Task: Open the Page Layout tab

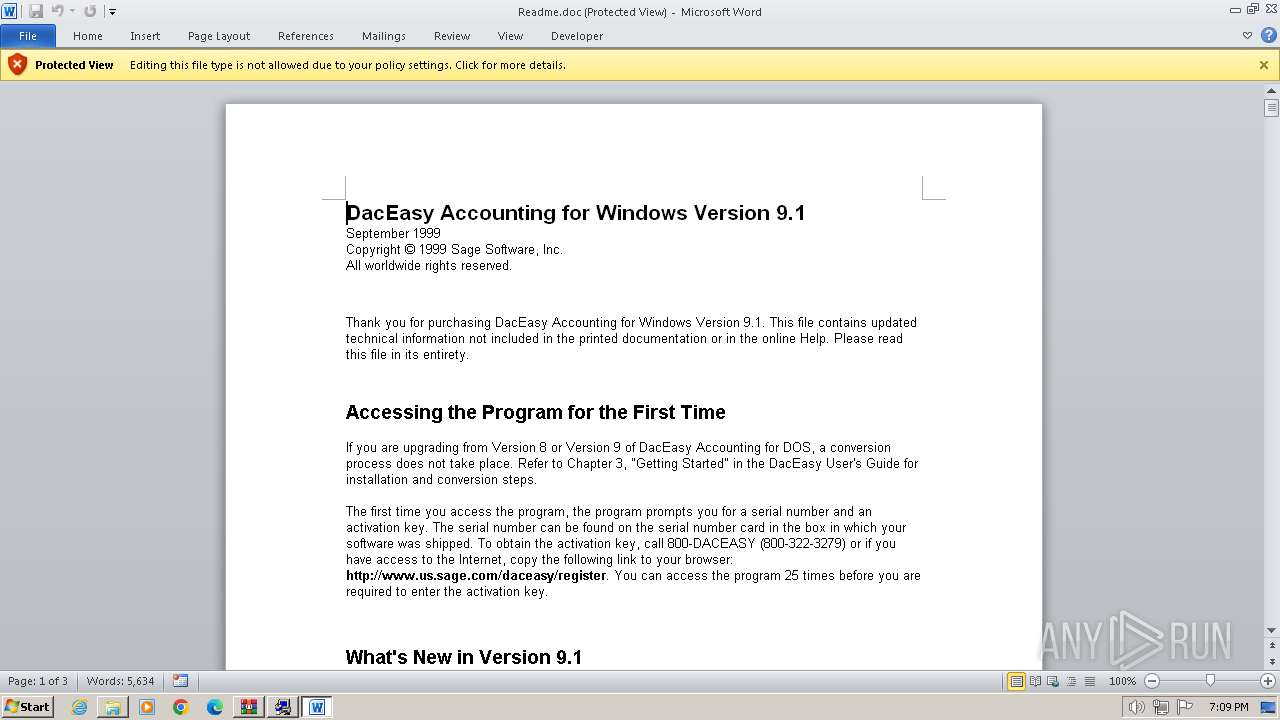Action: point(219,36)
